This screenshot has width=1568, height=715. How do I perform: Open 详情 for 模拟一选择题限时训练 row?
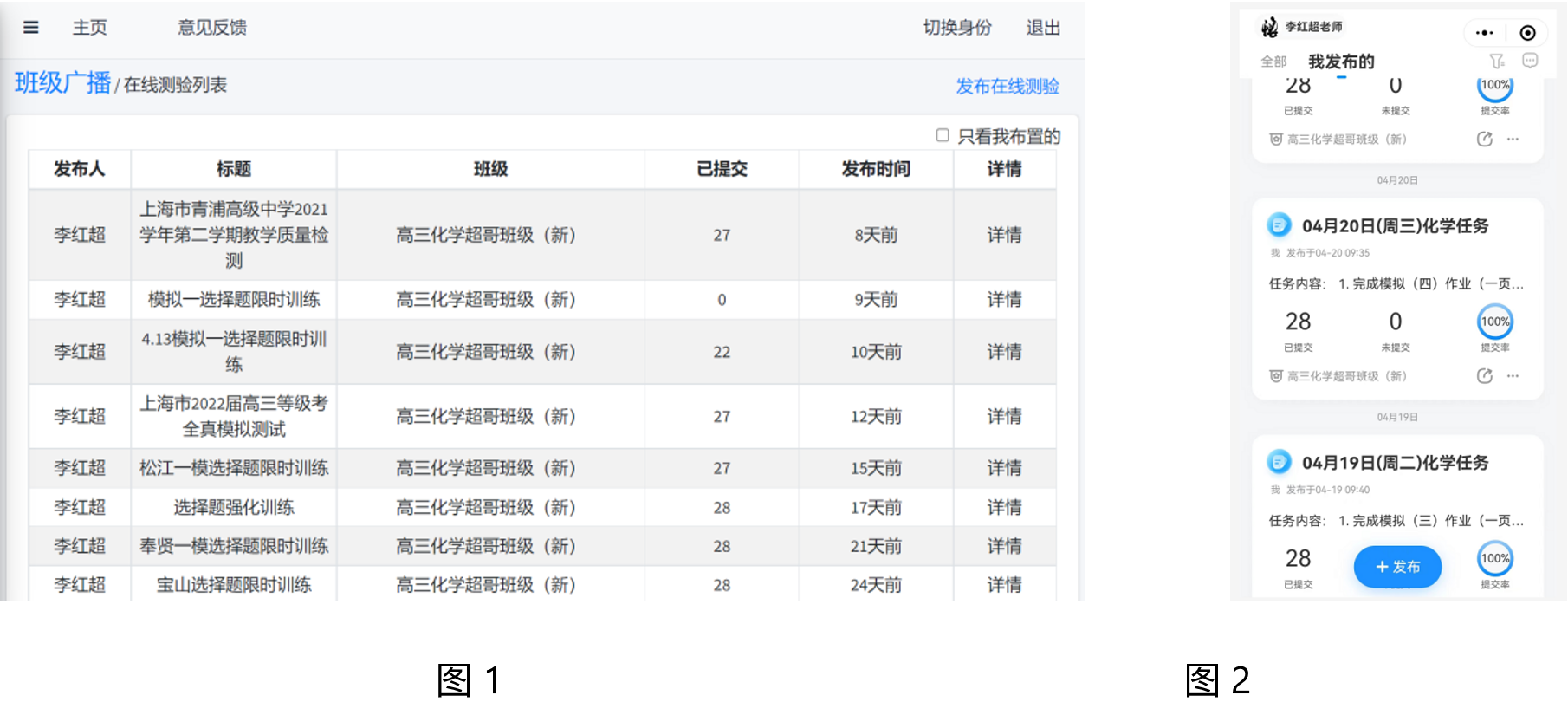click(x=1004, y=300)
